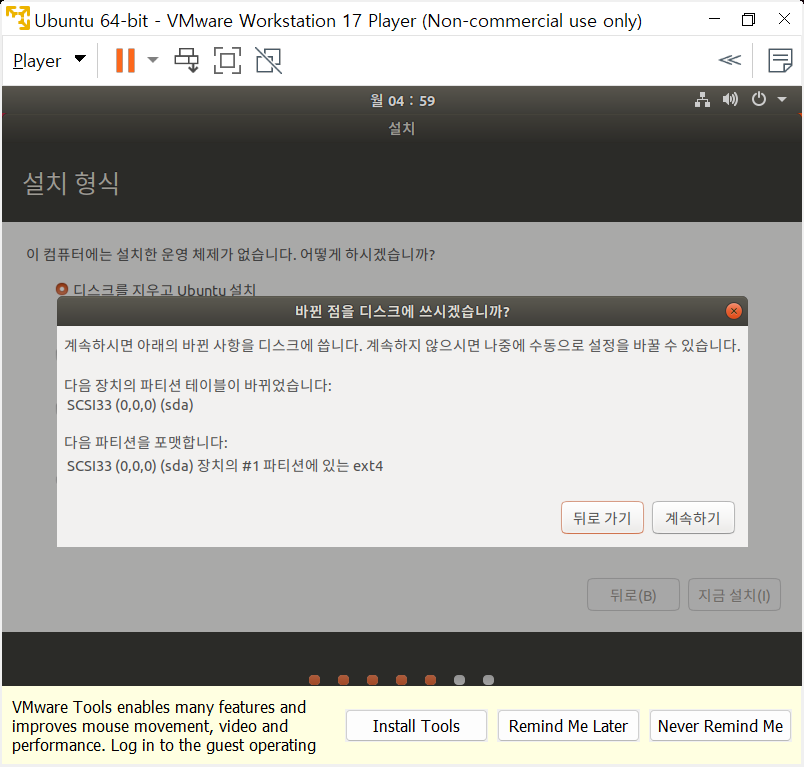Click Remind Me Later button
This screenshot has height=767, width=804.
[568, 726]
